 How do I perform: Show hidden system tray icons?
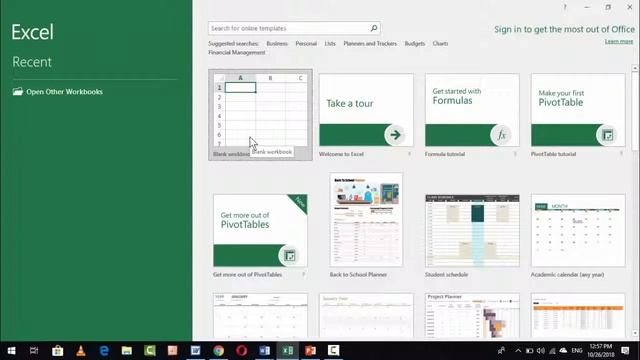click(x=518, y=351)
